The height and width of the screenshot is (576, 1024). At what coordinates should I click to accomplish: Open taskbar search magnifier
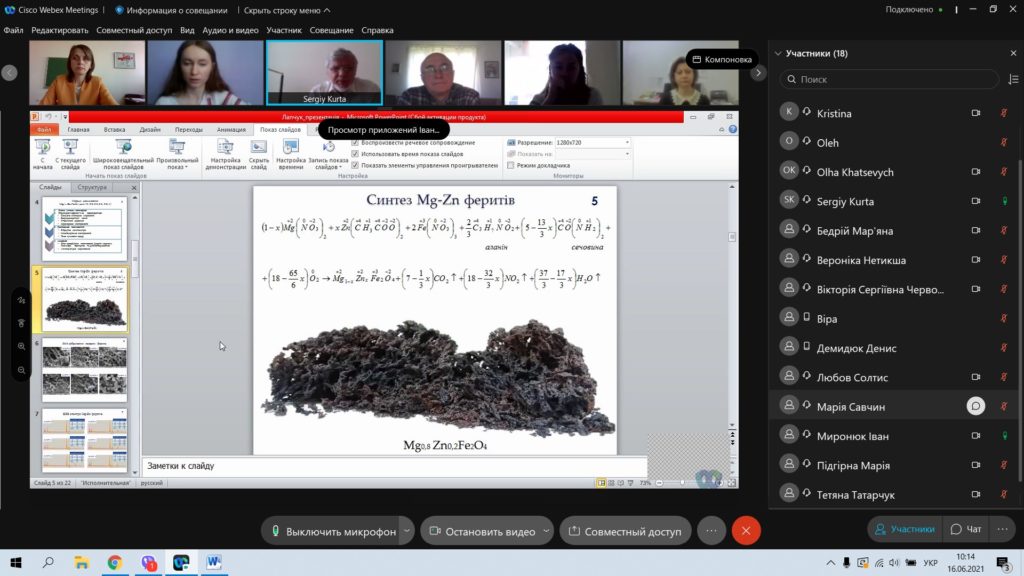pyautogui.click(x=48, y=562)
